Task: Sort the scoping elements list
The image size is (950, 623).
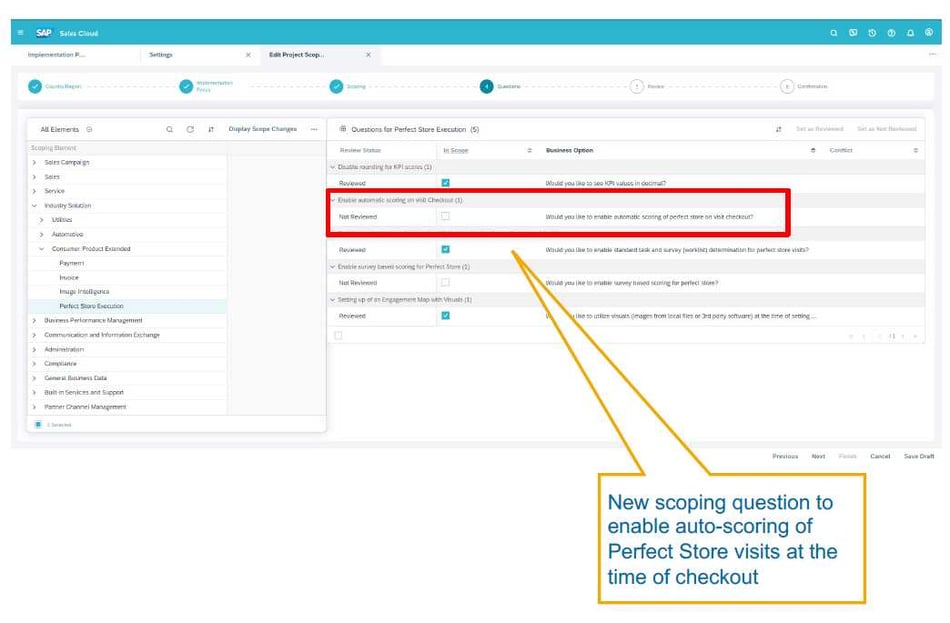Action: 211,129
